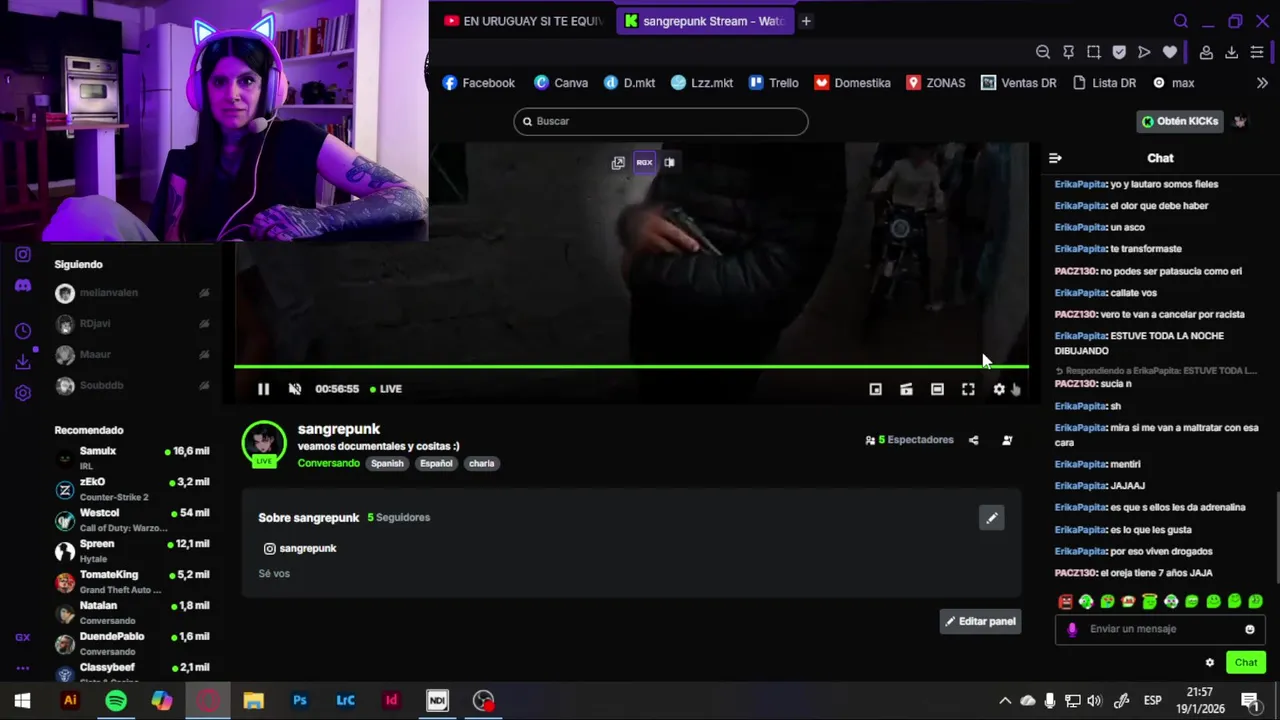
Task: Open the Domestika bookmark
Action: 852,83
